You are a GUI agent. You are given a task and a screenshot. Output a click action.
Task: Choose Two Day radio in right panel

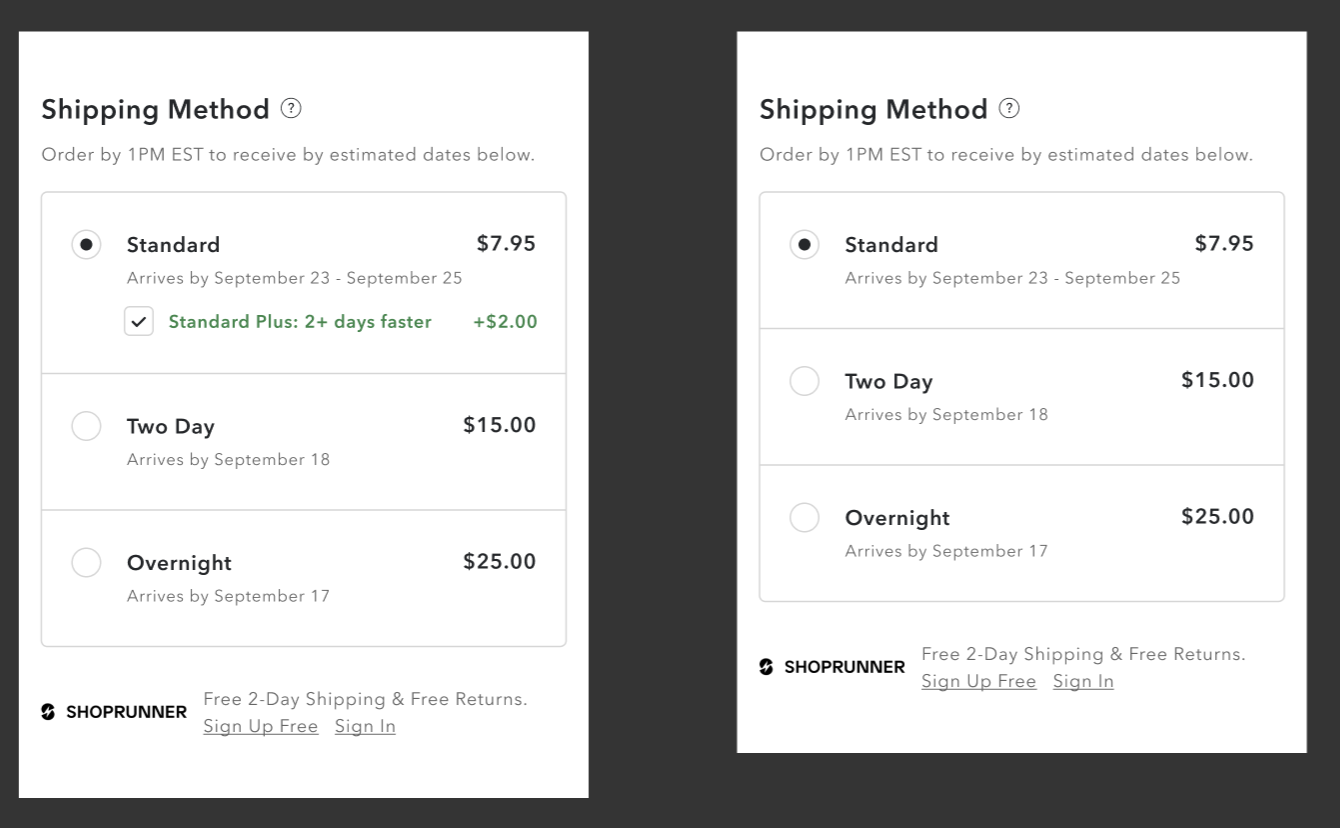(x=804, y=381)
